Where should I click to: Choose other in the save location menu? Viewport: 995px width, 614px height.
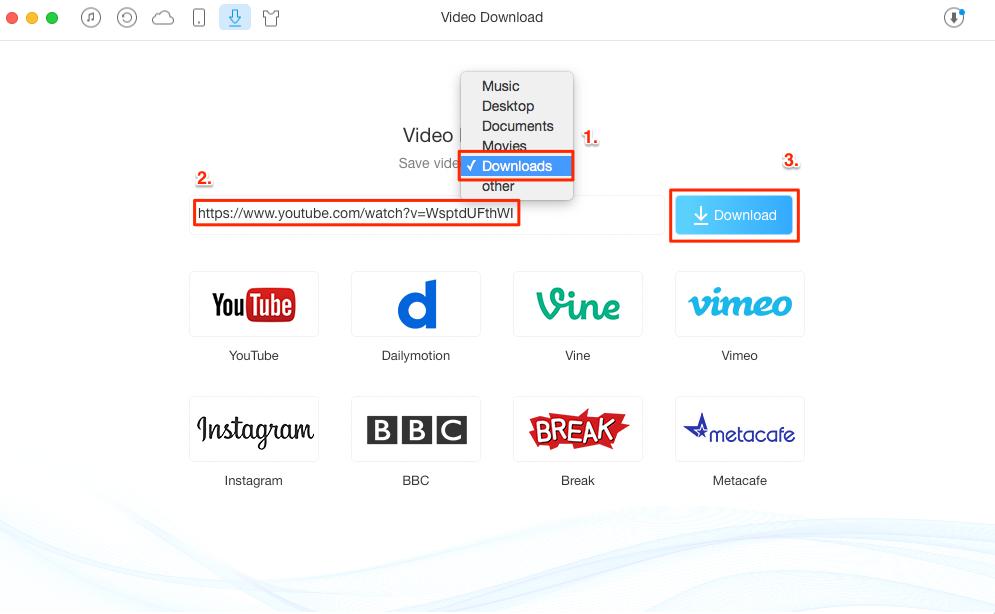click(517, 186)
